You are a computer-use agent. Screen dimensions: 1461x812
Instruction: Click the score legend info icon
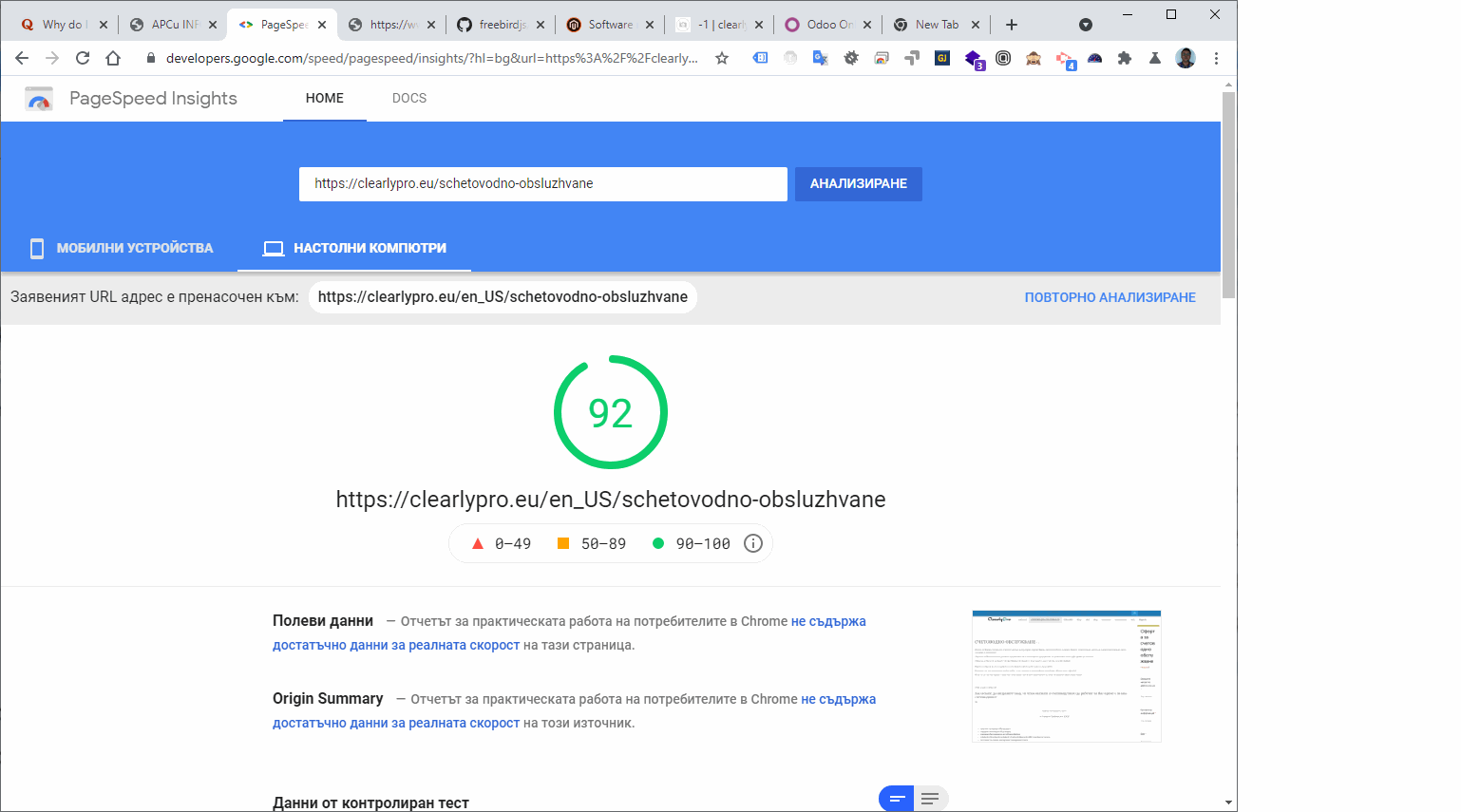pyautogui.click(x=753, y=543)
